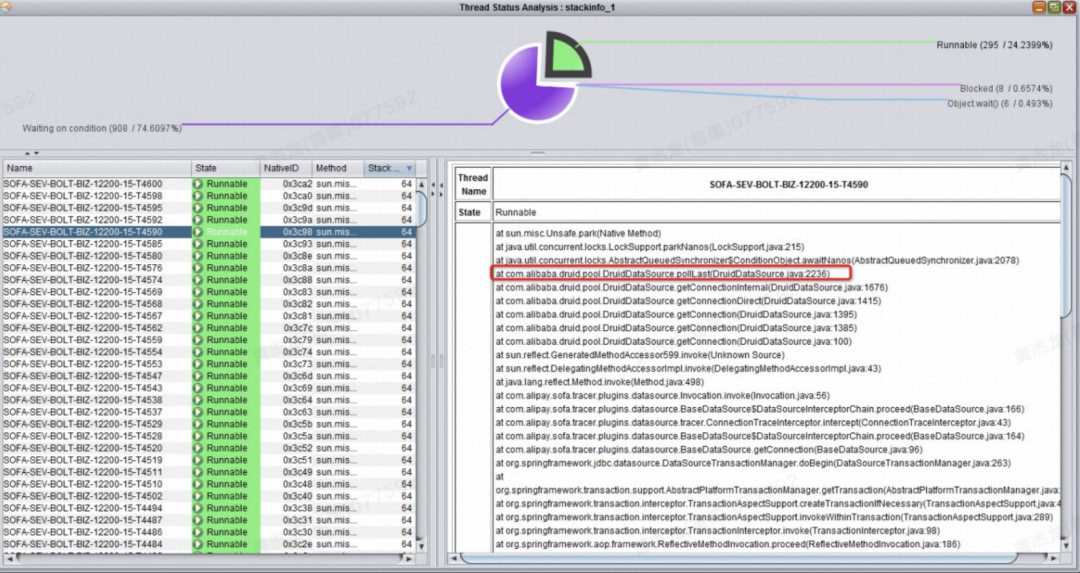
Task: Click the Runnable icon in the T4592 row
Action: pos(198,220)
